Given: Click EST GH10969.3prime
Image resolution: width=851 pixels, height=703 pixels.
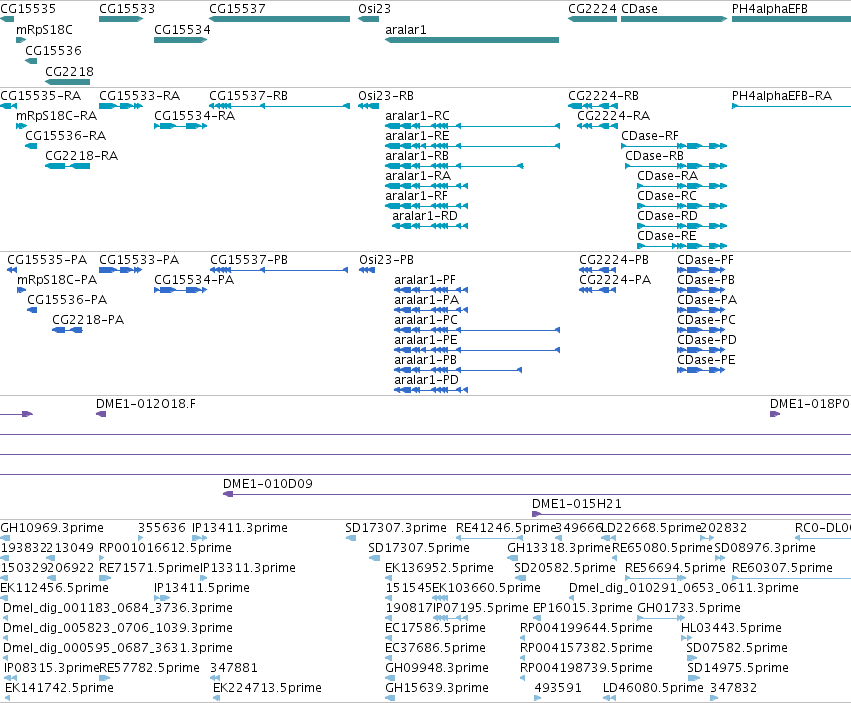Looking at the screenshot, I should click(4, 538).
